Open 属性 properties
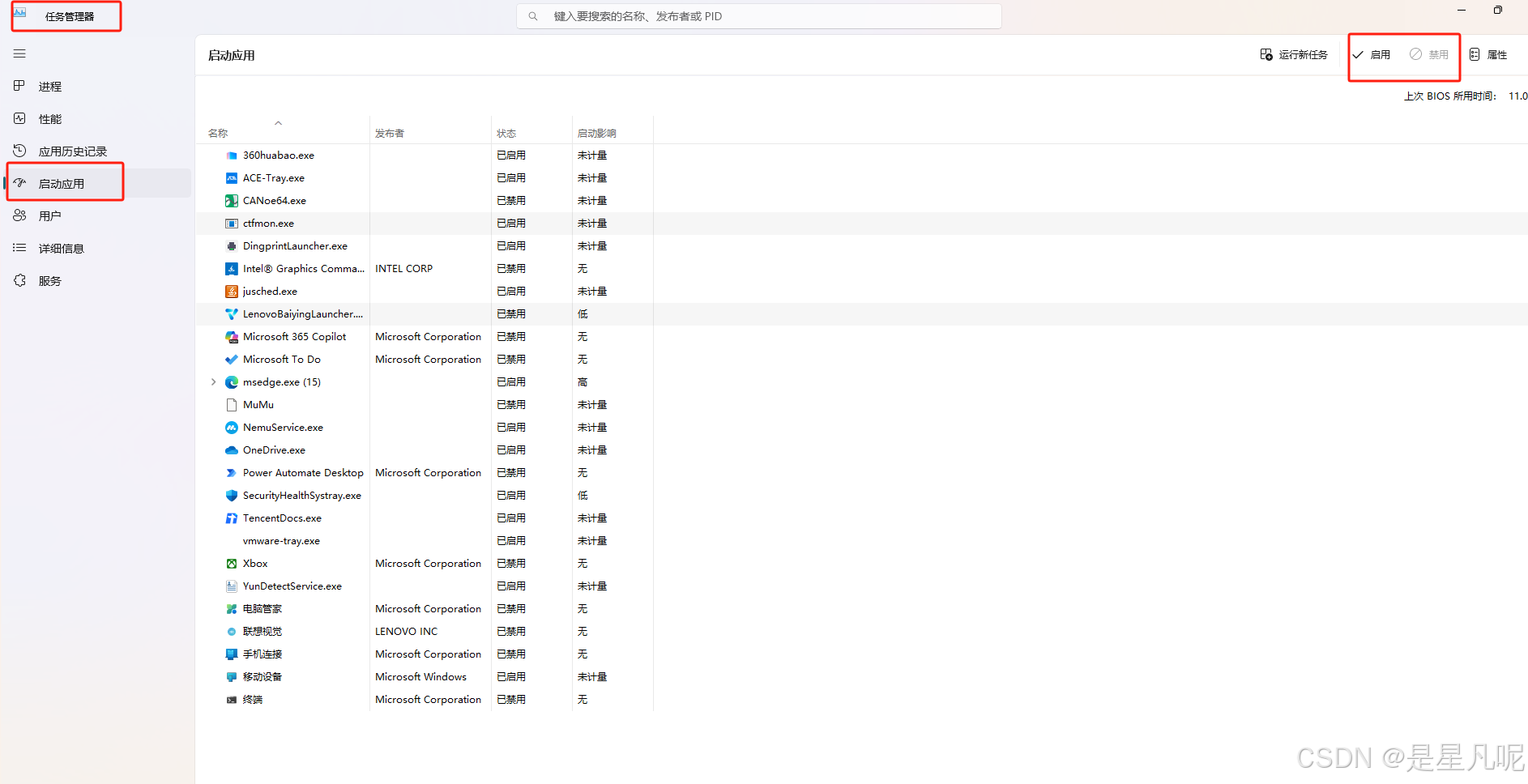The height and width of the screenshot is (784, 1528). [1488, 55]
